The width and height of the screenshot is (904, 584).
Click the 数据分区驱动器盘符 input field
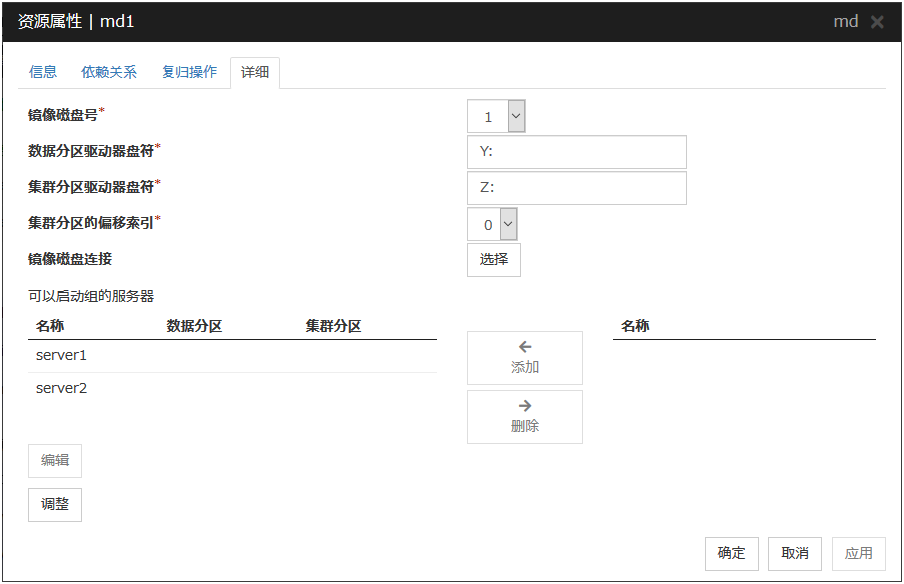tap(576, 152)
